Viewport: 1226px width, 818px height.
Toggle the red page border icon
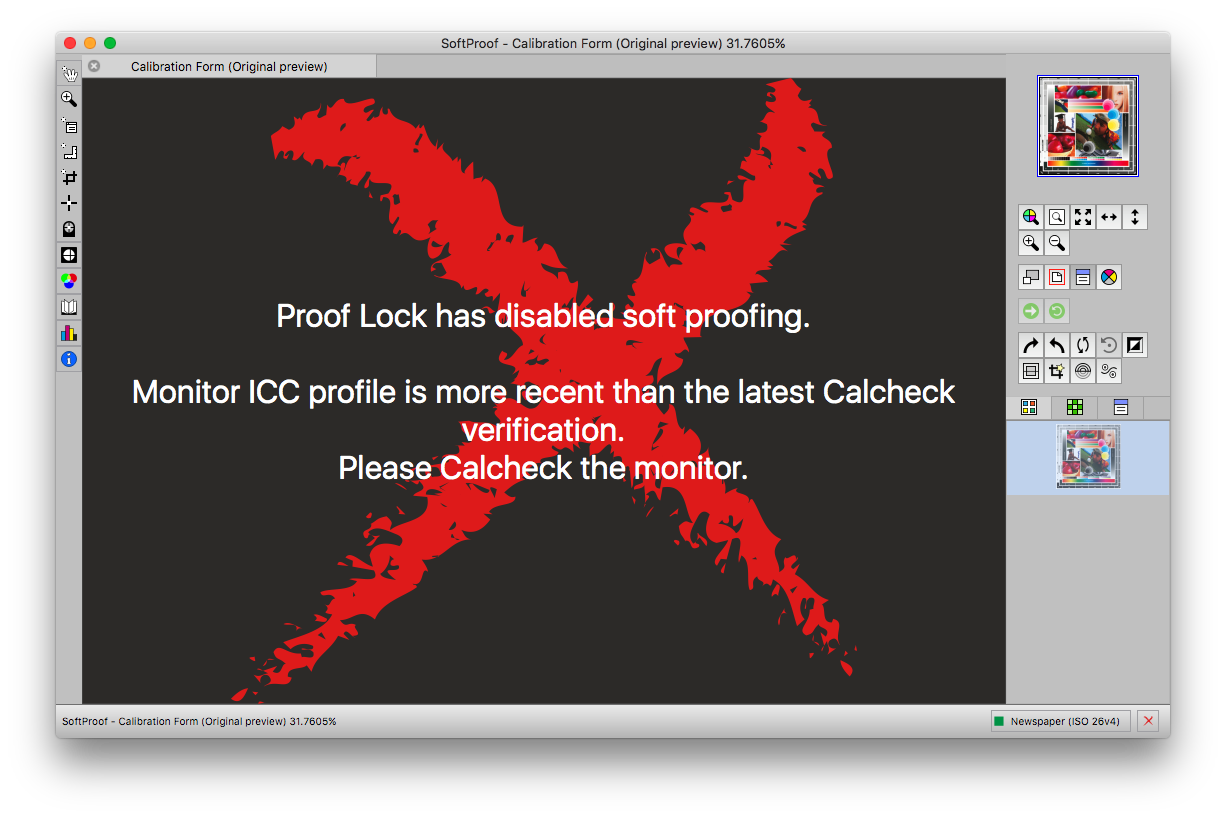pos(1057,278)
